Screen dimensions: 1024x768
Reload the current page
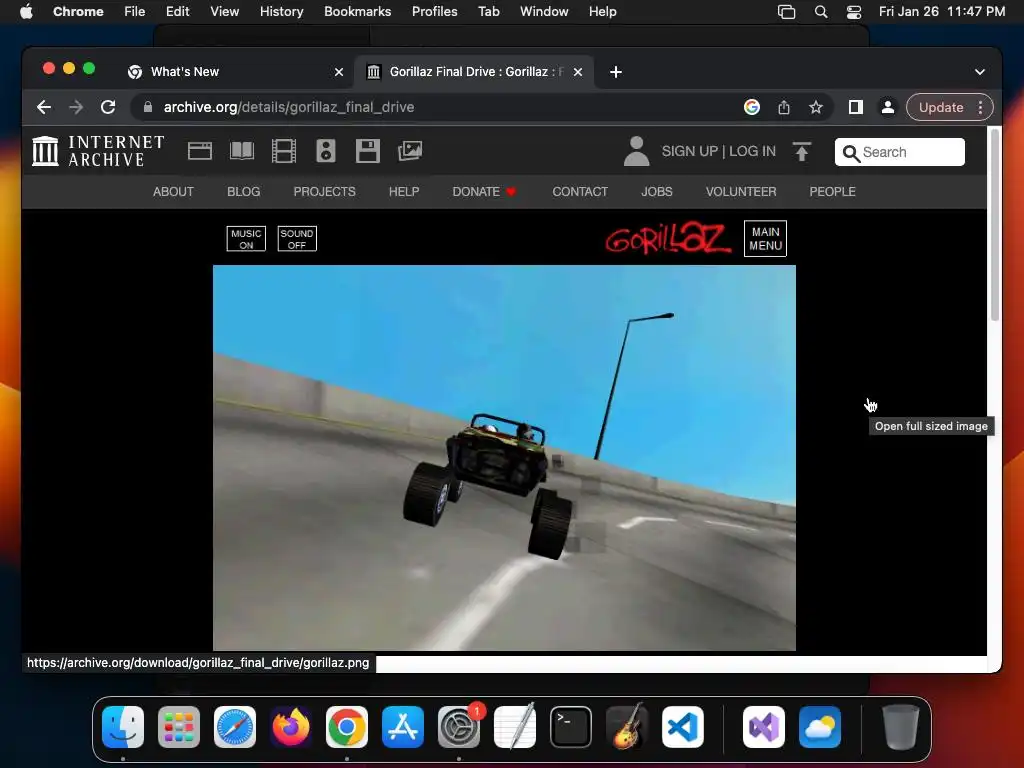coord(108,107)
